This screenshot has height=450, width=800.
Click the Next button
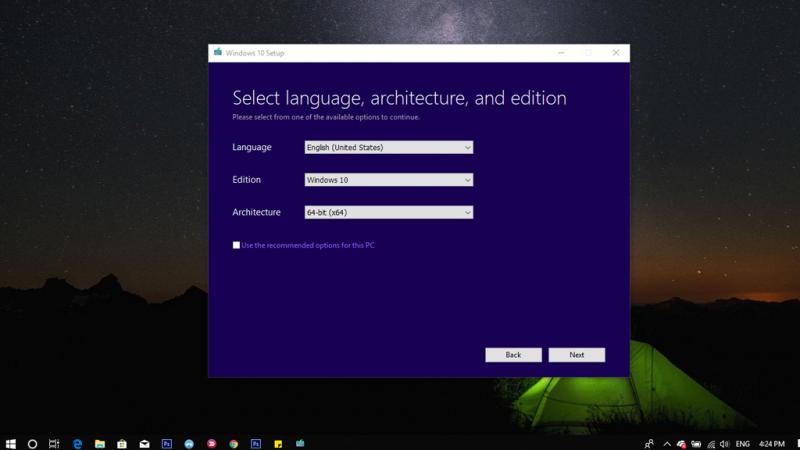(x=577, y=355)
